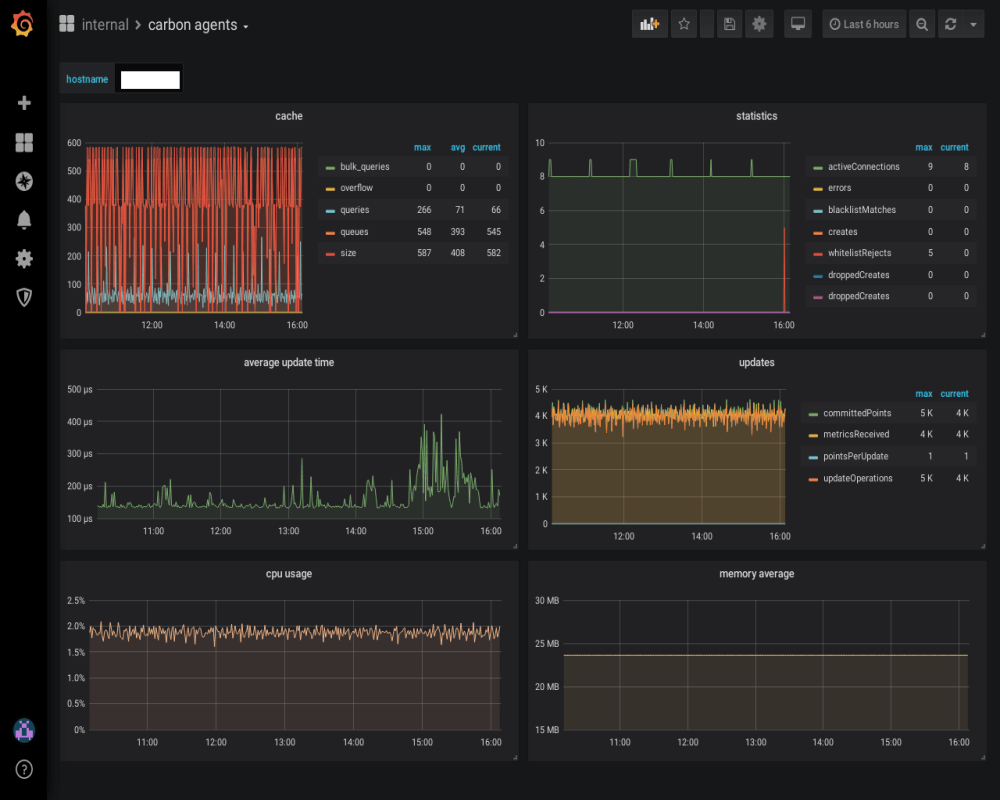
Task: Refresh the dashboard
Action: 950,23
